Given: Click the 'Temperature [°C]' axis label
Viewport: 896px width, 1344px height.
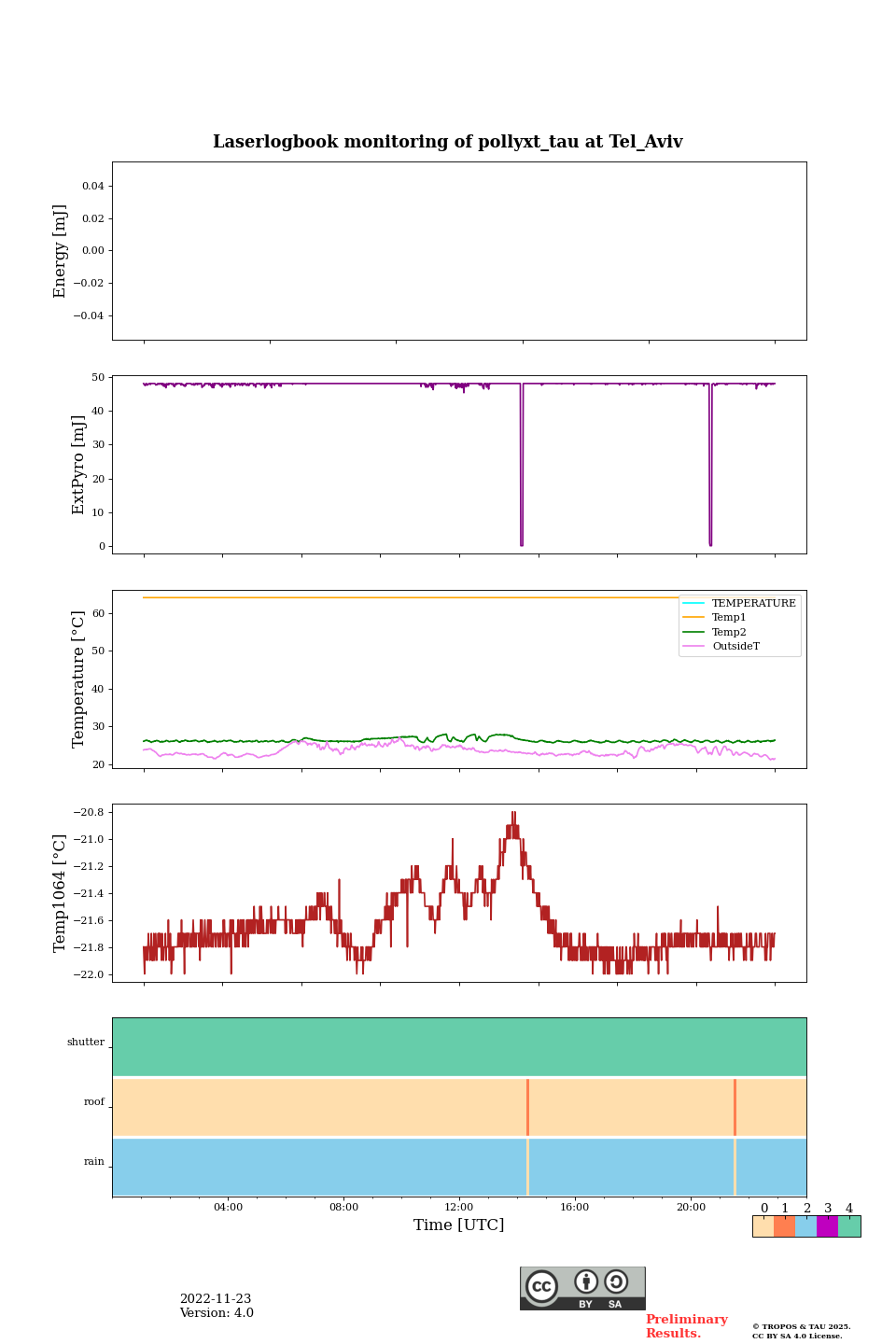Looking at the screenshot, I should pos(78,679).
